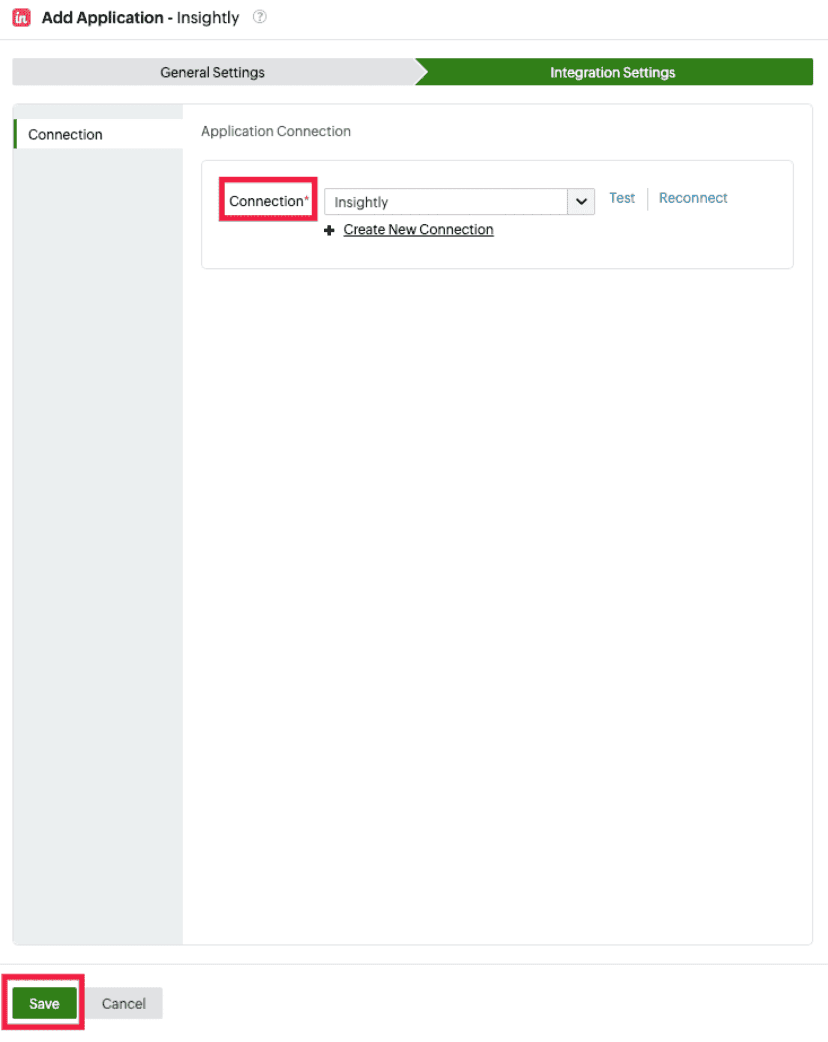
Task: Click the Insightly app logo icon
Action: click(21, 18)
